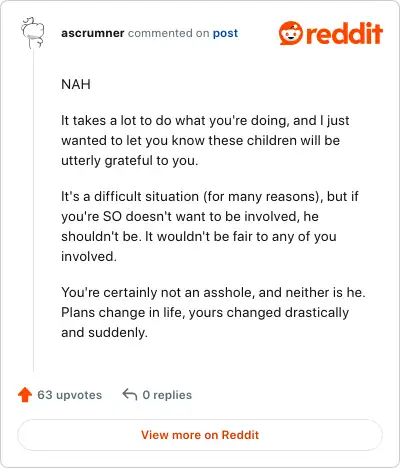
Task: Click the line "utterly grateful to you."
Action: click(x=130, y=161)
